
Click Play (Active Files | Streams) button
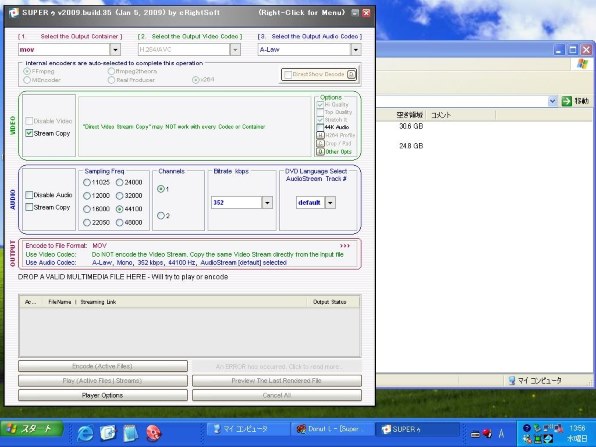103,380
